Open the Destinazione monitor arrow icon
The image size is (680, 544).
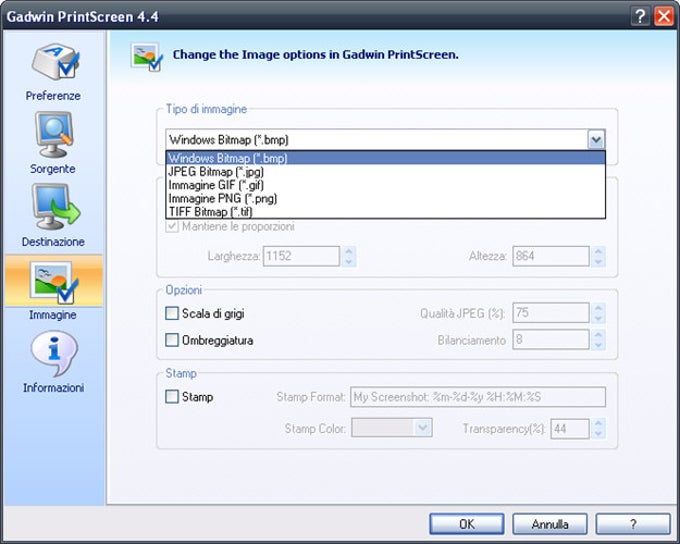(x=56, y=207)
